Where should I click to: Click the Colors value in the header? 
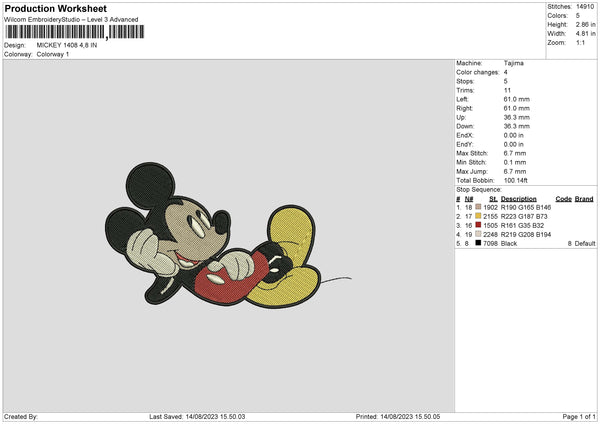click(x=578, y=16)
